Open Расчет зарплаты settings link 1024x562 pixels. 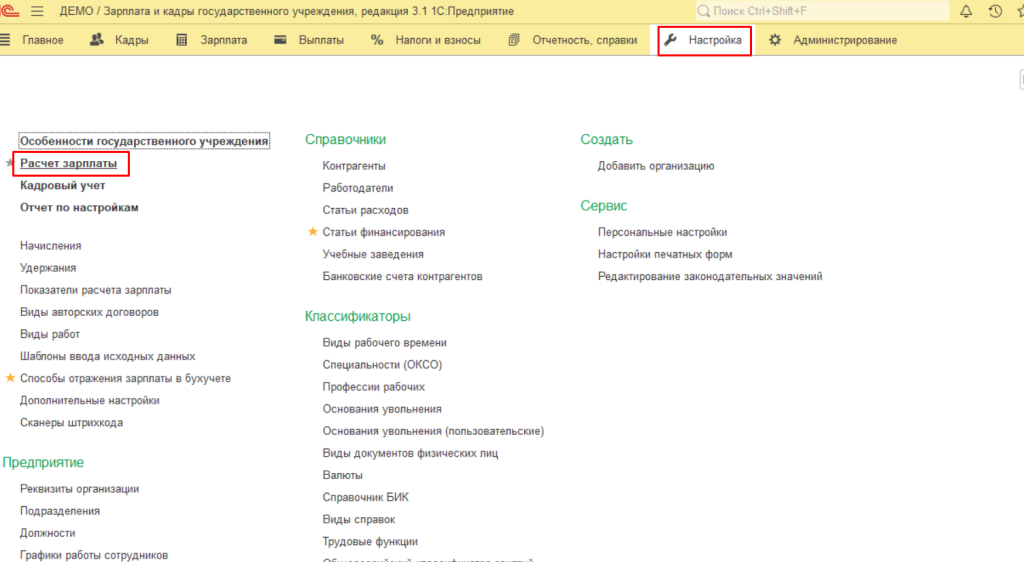pos(68,163)
